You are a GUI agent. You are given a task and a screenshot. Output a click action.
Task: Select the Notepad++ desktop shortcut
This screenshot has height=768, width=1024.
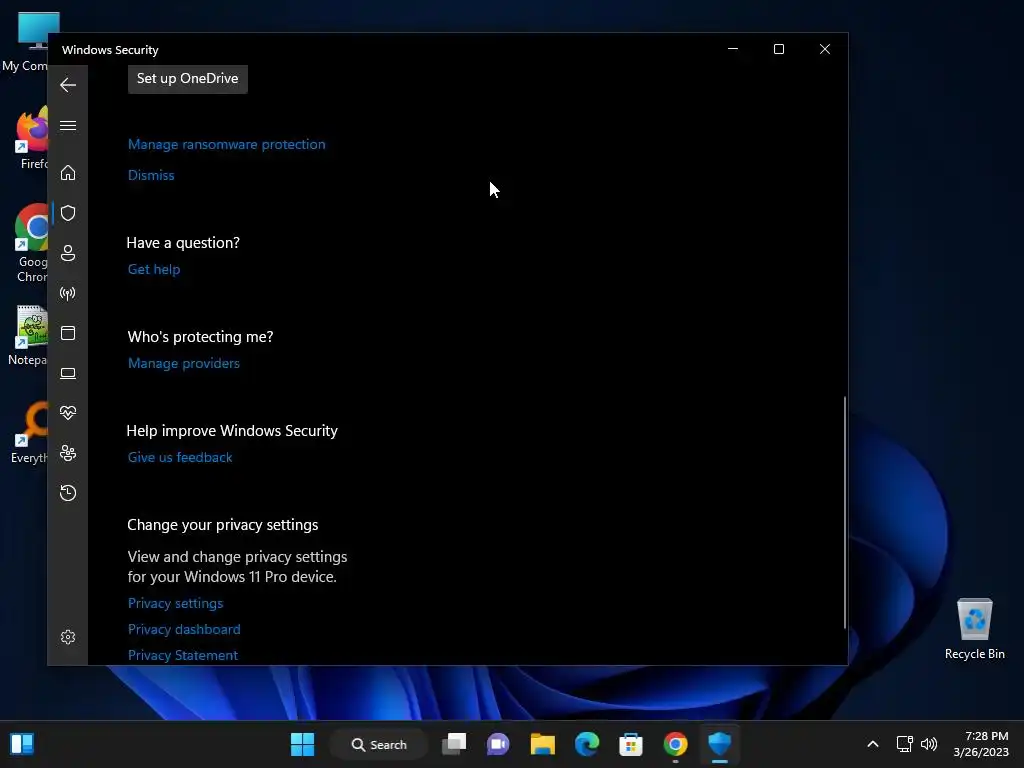tap(27, 336)
